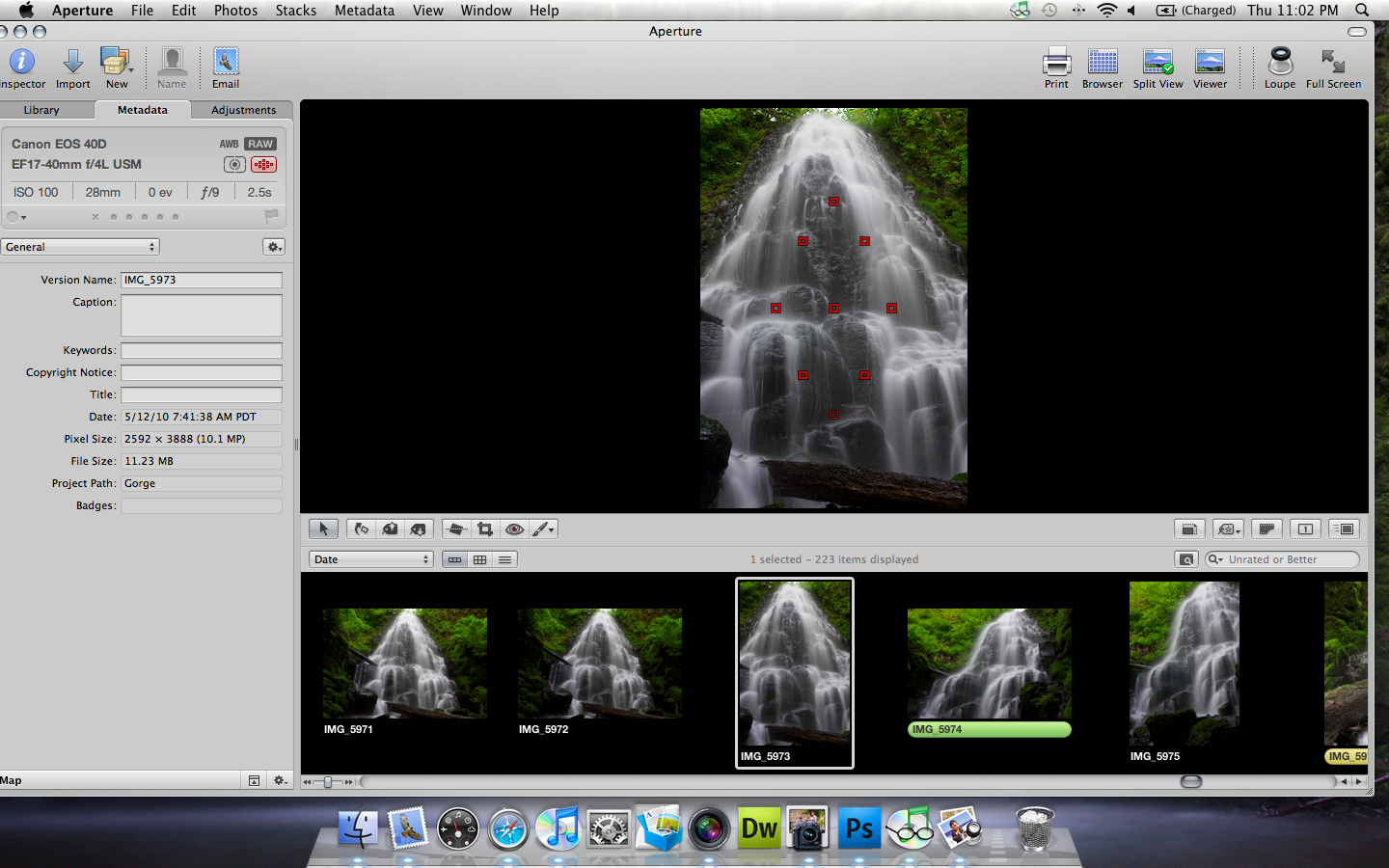Image resolution: width=1389 pixels, height=868 pixels.
Task: Open the Stacks menu
Action: tap(295, 10)
